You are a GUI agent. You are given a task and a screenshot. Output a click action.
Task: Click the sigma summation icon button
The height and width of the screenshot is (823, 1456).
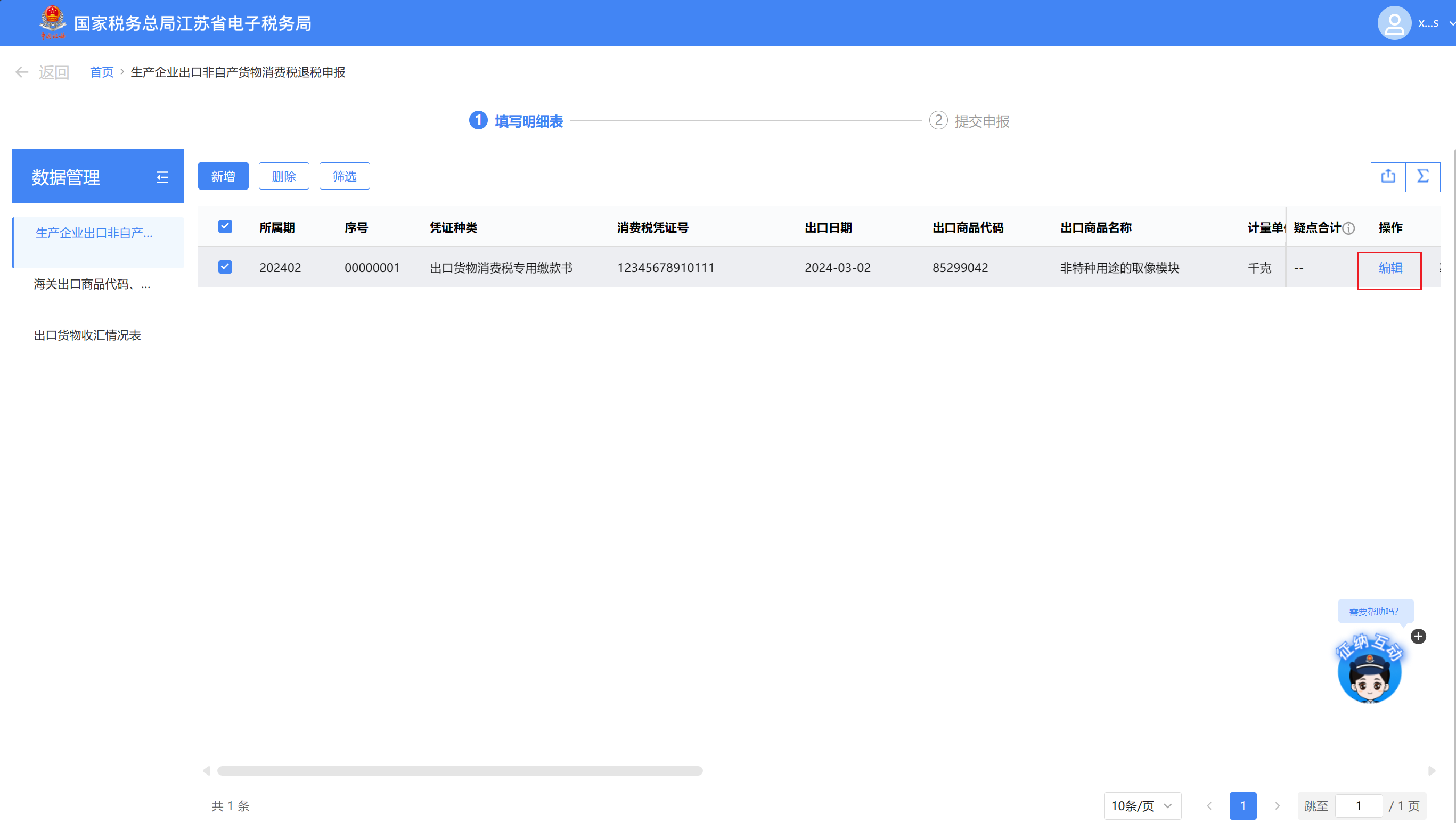[1422, 176]
